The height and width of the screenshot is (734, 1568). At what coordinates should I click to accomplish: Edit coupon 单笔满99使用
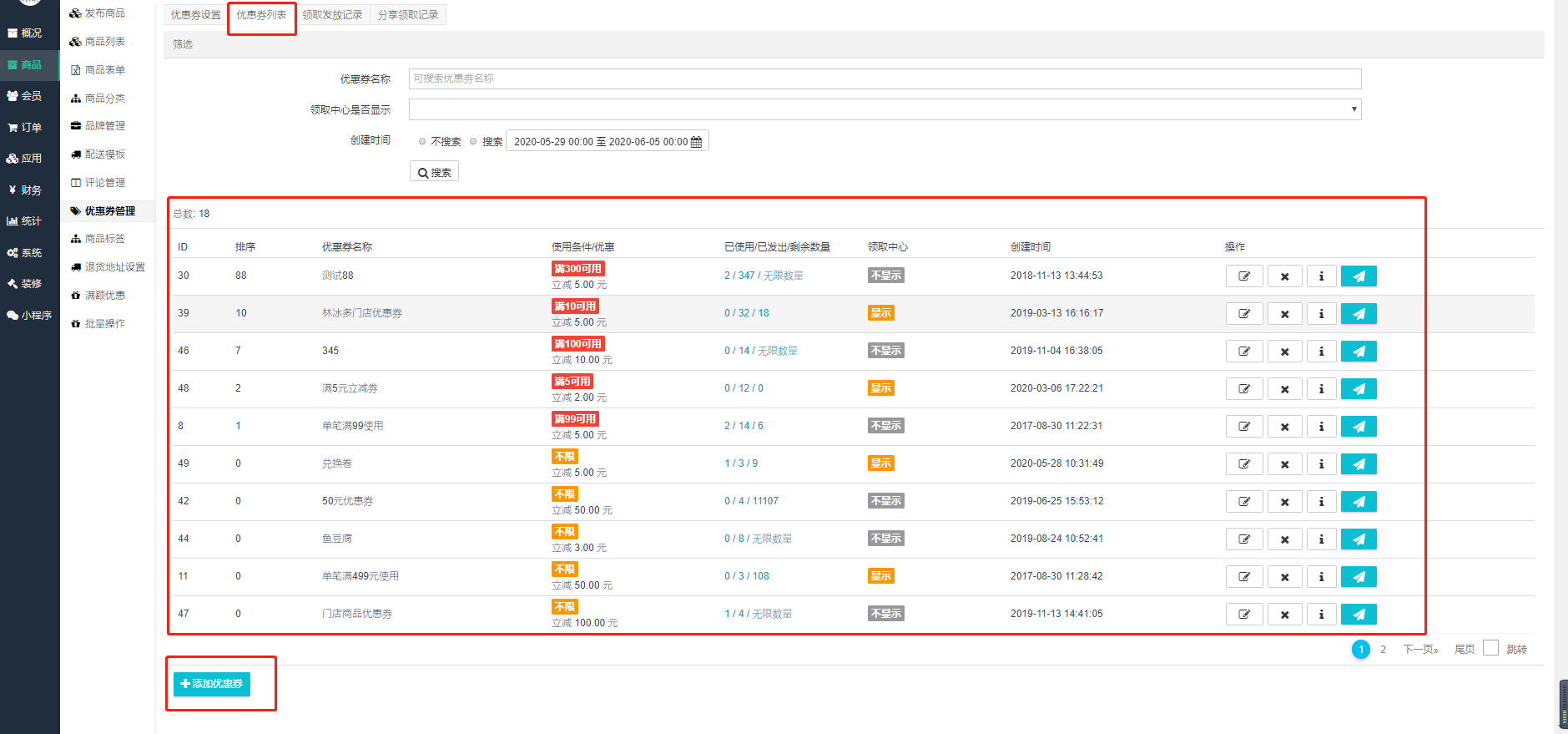pyautogui.click(x=1243, y=427)
